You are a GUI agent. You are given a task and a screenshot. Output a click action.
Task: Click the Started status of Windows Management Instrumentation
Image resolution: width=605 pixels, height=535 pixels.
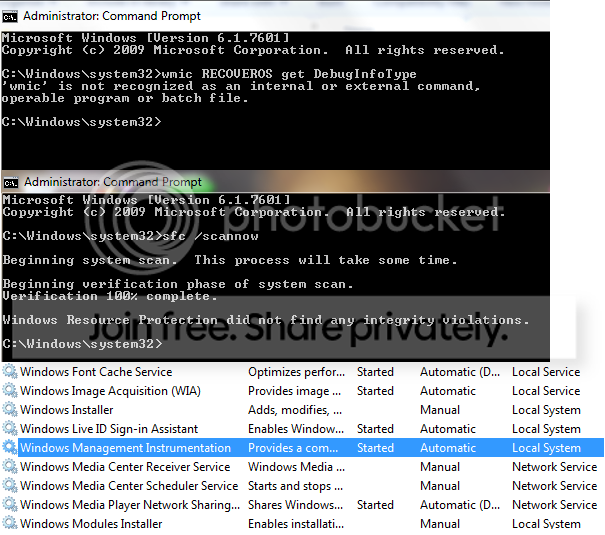[x=375, y=448]
